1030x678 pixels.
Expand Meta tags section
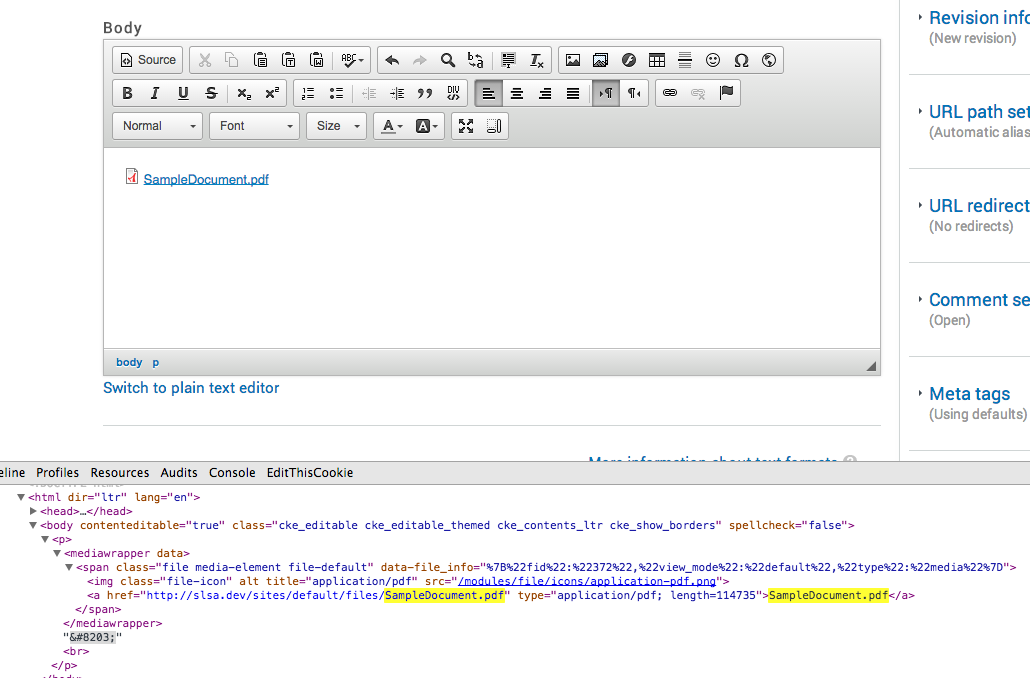[x=970, y=394]
